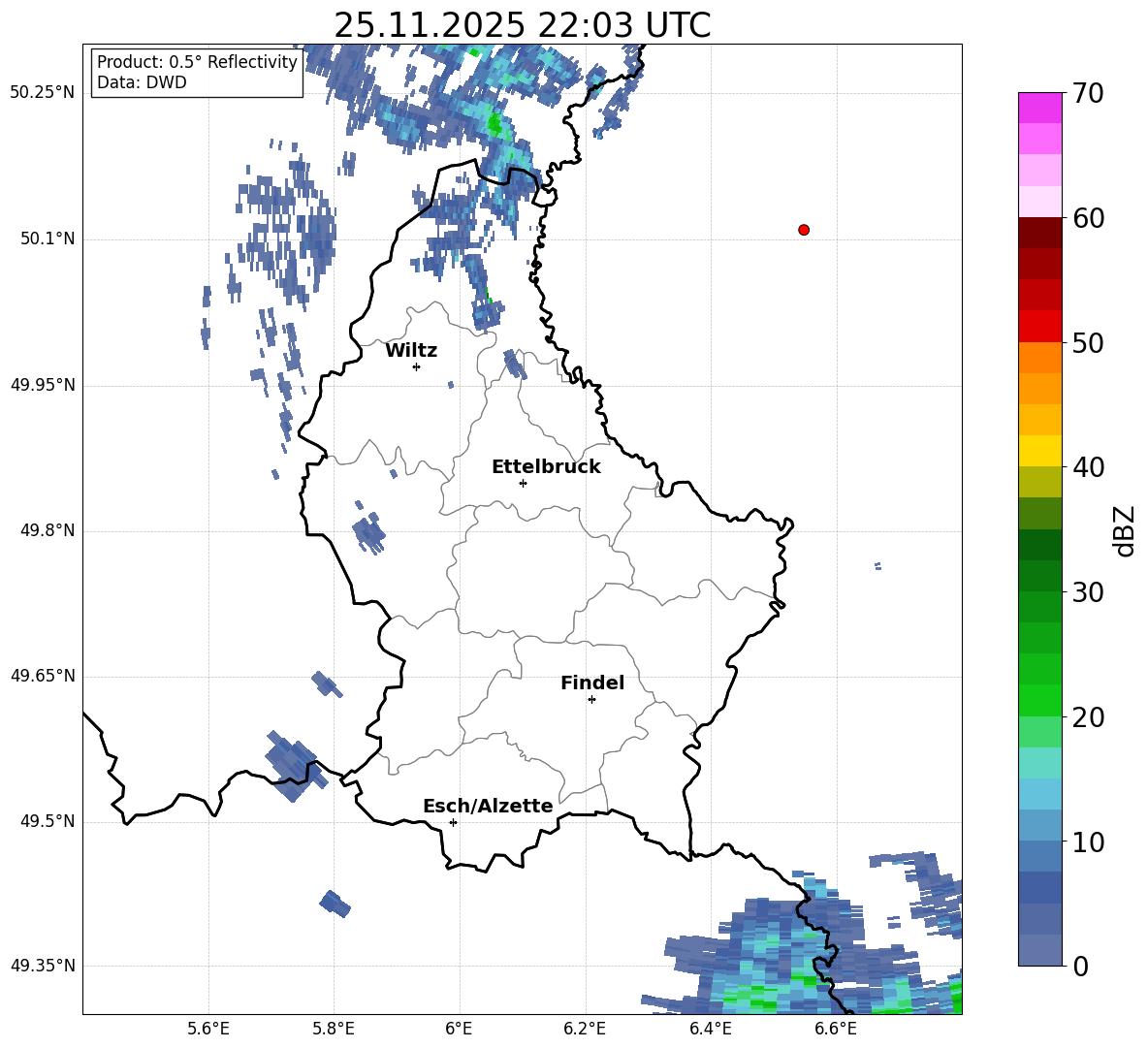
Task: Click the 6.6°E longitude label
Action: point(836,1029)
